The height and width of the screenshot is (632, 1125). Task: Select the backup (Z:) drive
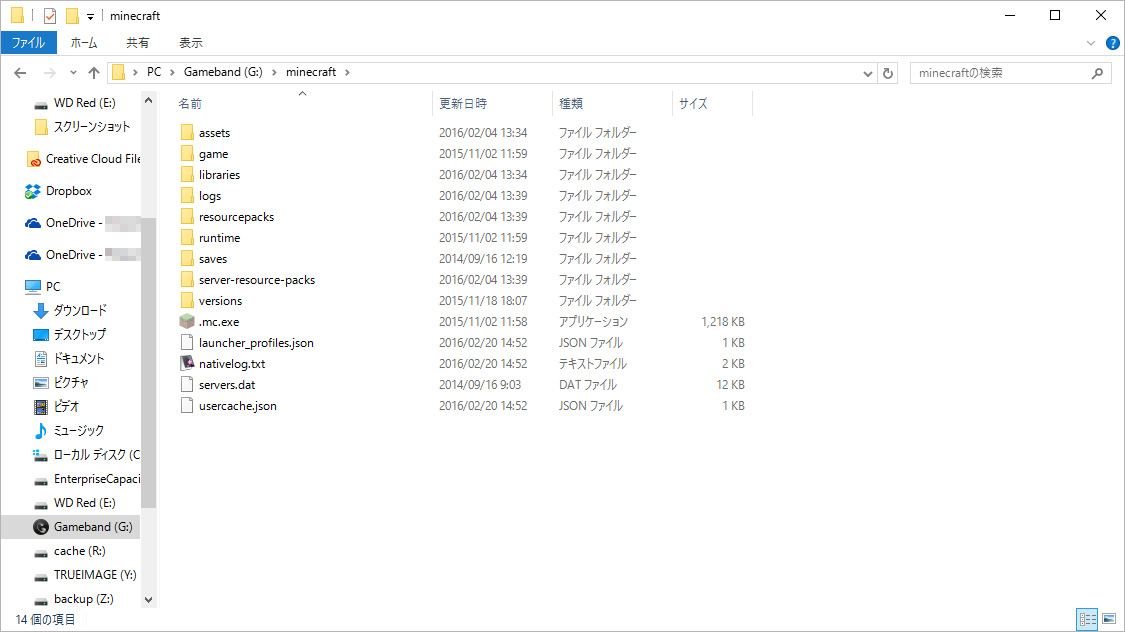[x=73, y=599]
